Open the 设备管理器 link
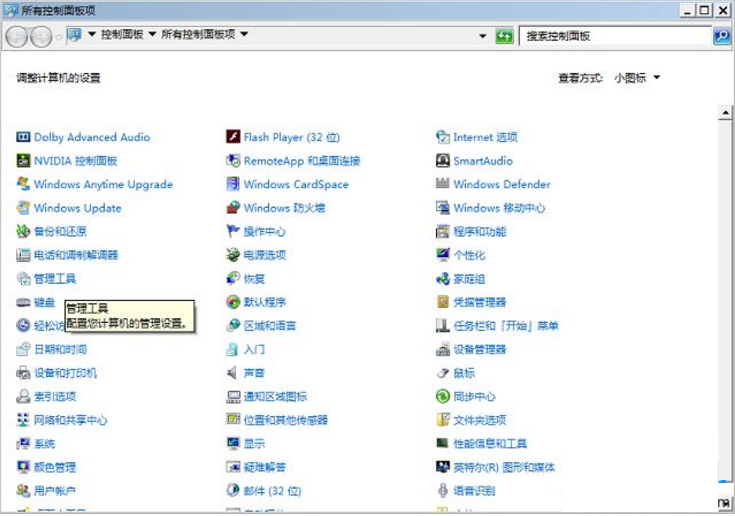735x516 pixels. (x=480, y=350)
